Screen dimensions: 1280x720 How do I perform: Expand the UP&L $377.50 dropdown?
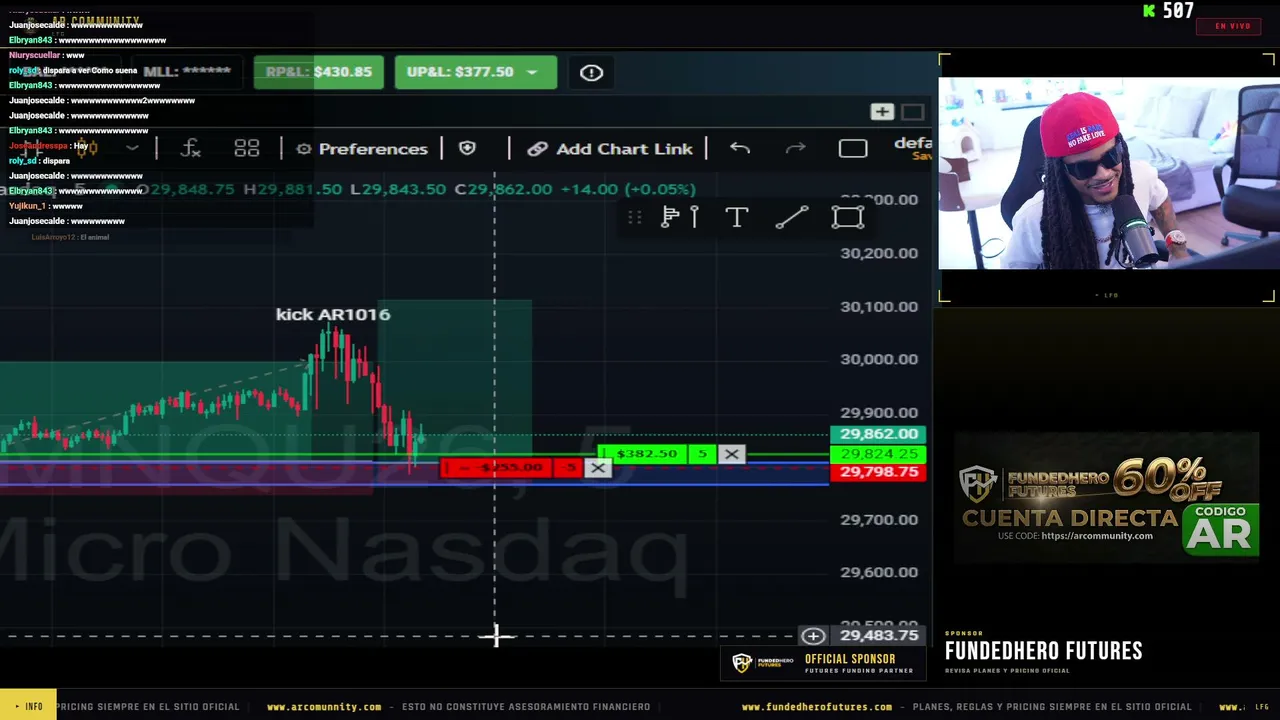[532, 72]
